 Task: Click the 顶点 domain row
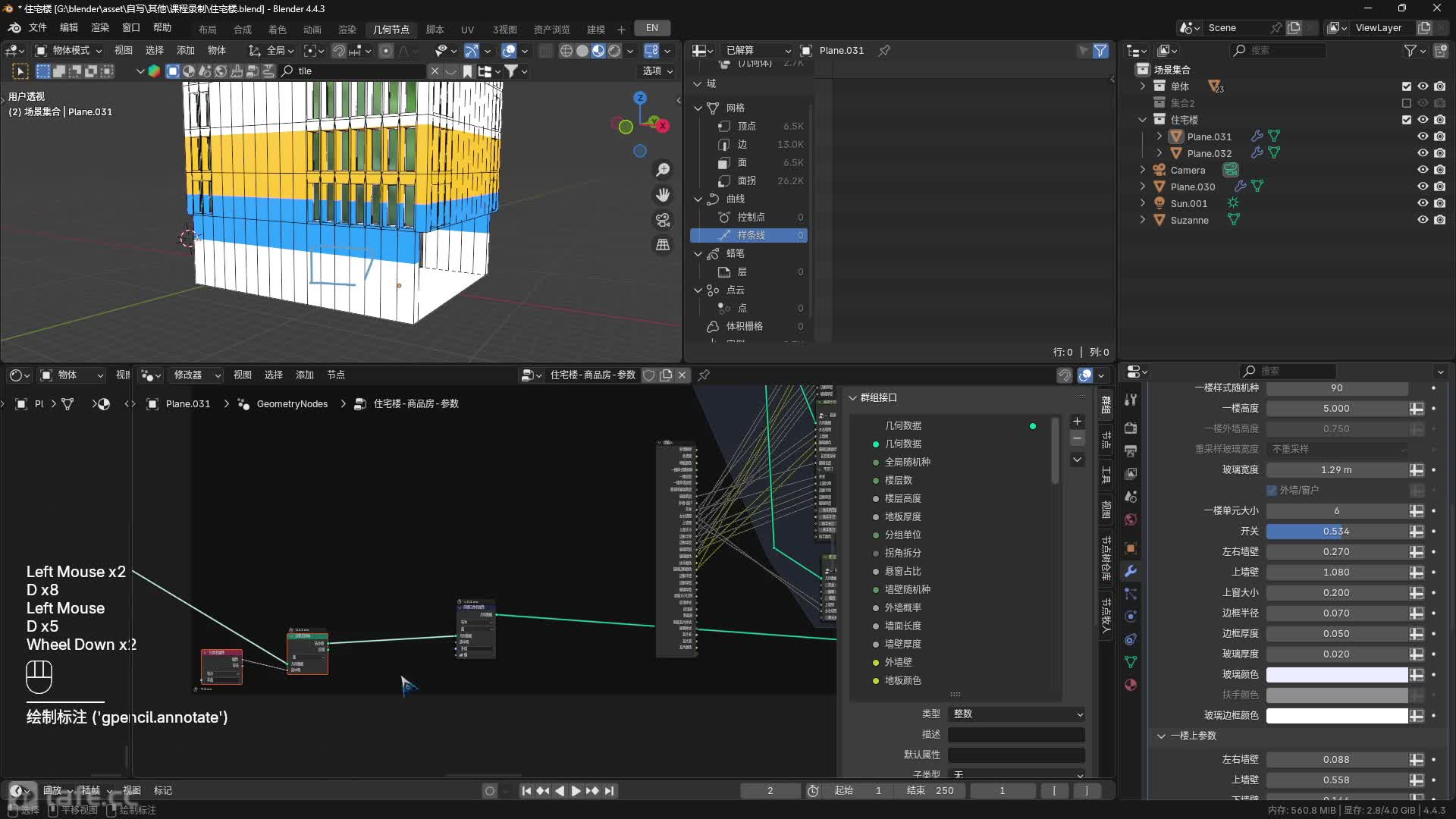(x=748, y=127)
